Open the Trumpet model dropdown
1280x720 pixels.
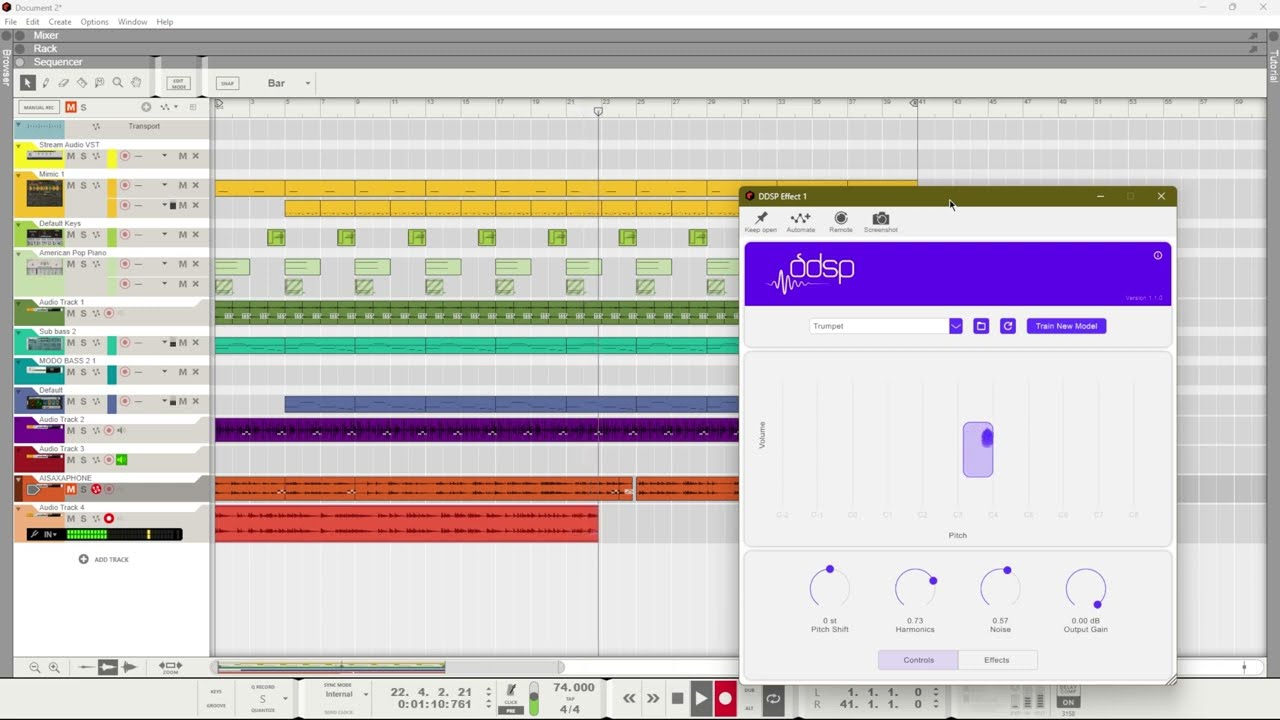(x=956, y=326)
